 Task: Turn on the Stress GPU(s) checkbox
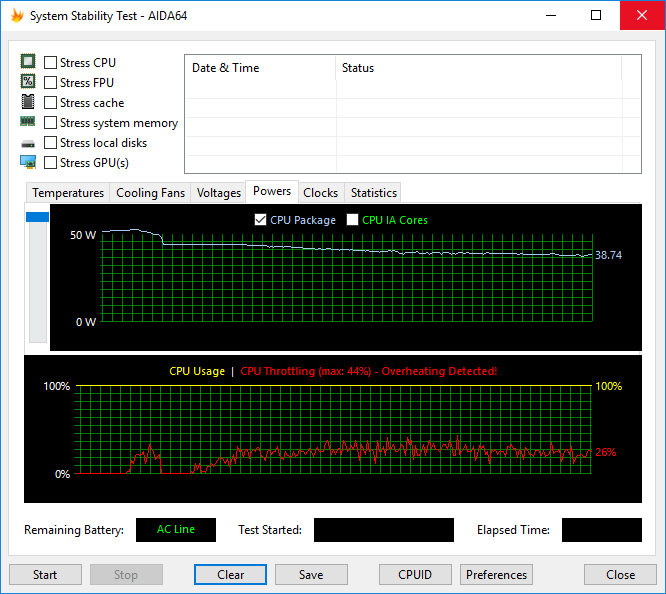point(51,162)
